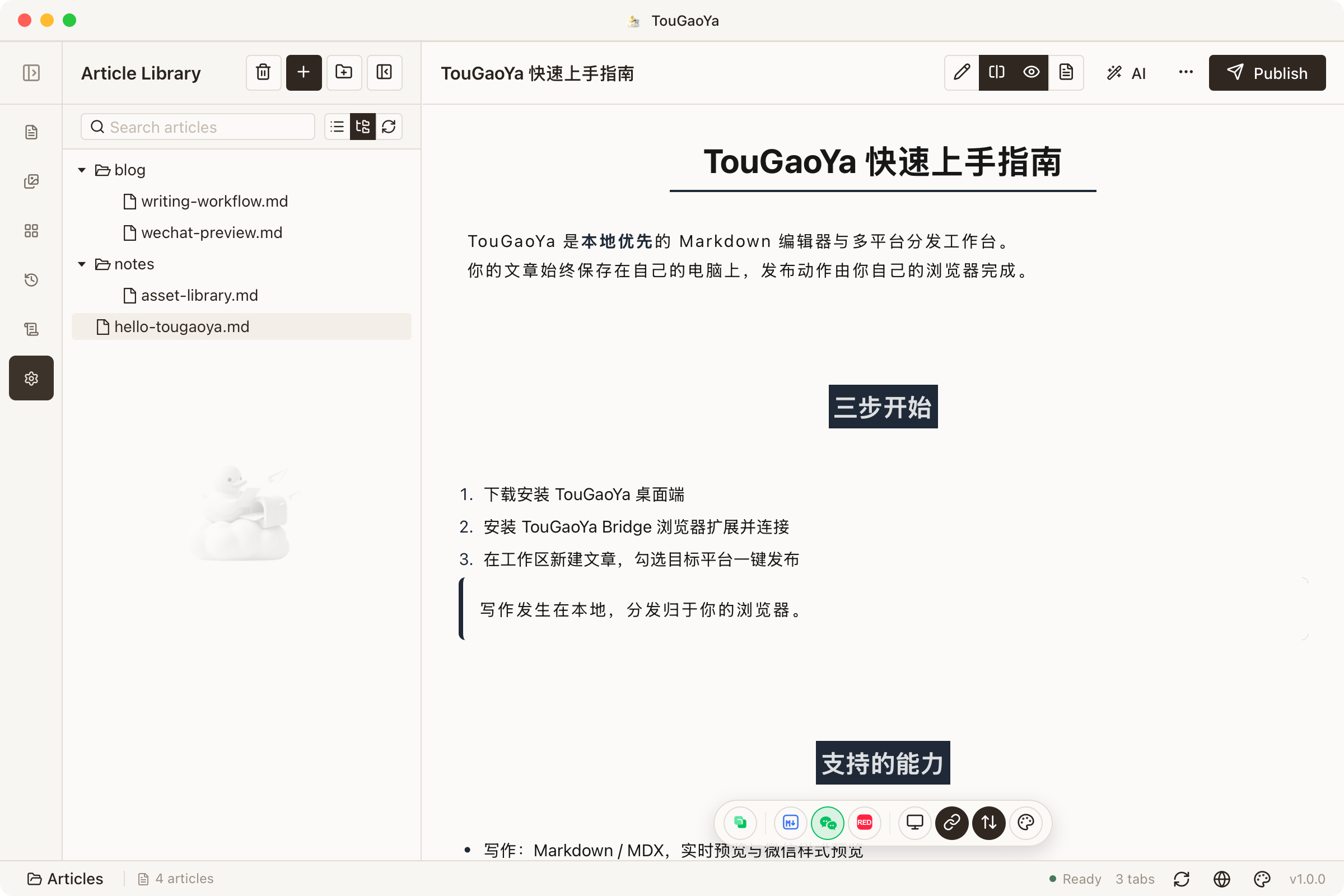This screenshot has width=1344, height=896.
Task: Click Articles folder in status bar
Action: click(x=65, y=878)
